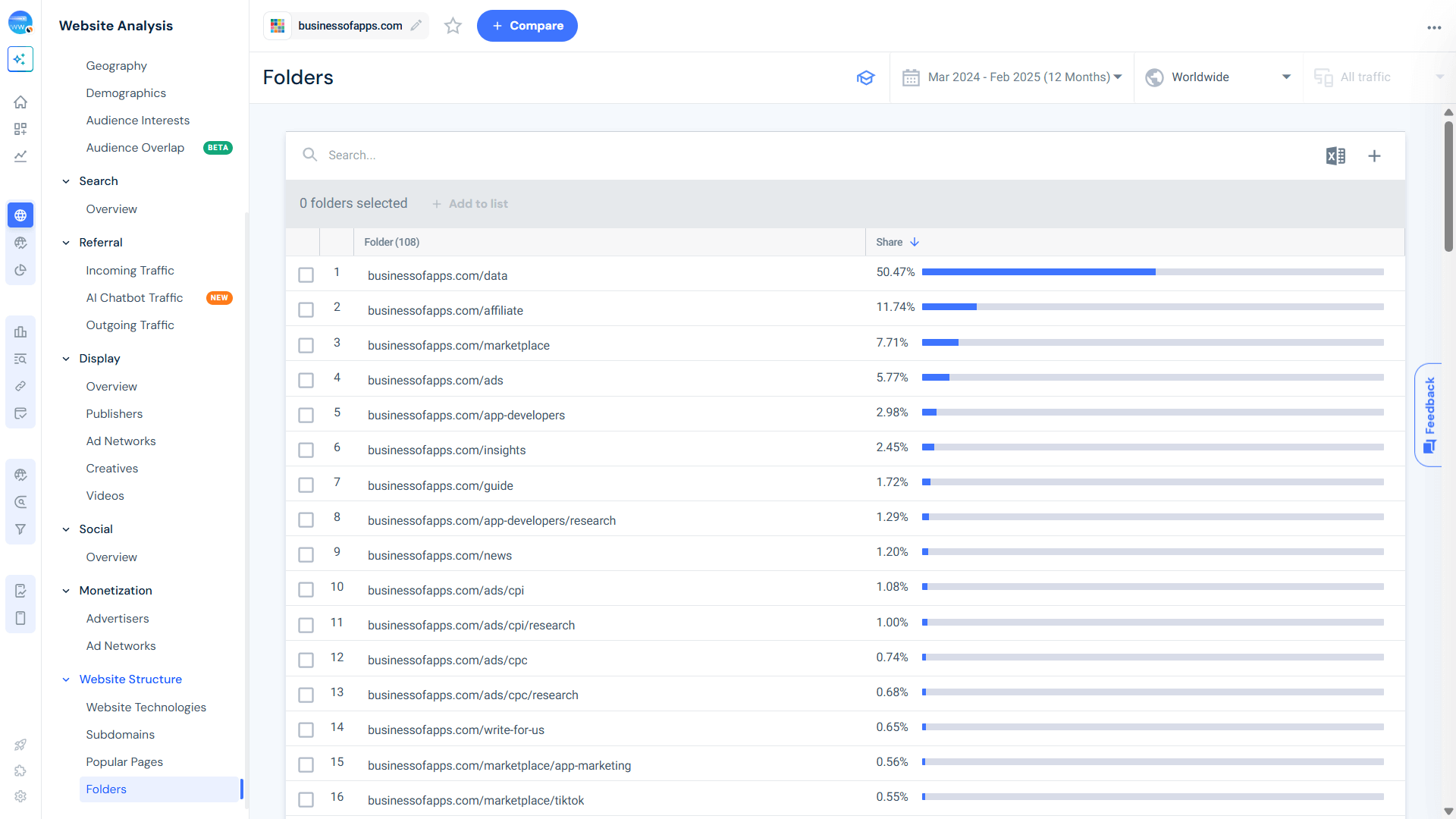The image size is (1456, 819).
Task: Click the scrollbar down arrow
Action: pos(1448,811)
